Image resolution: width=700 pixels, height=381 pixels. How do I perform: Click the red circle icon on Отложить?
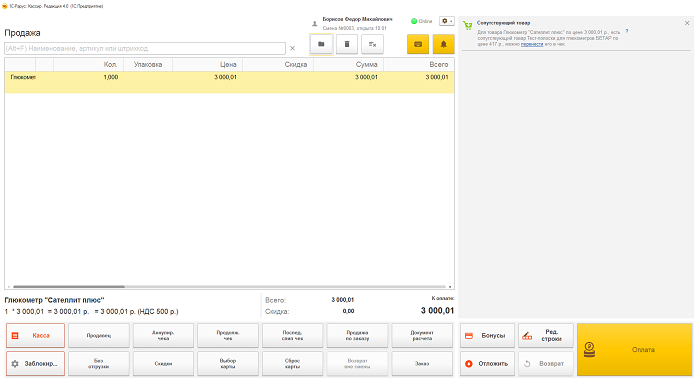tap(469, 364)
